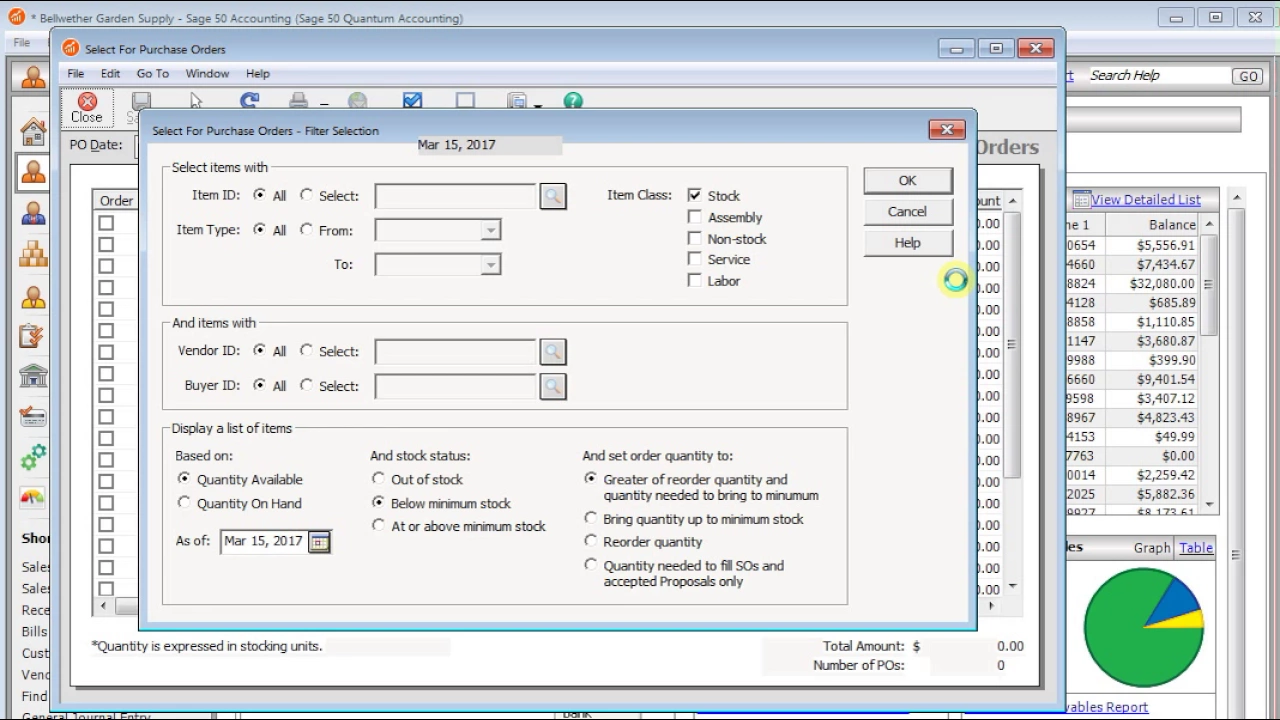1280x720 pixels.
Task: Click Cancel in Filter Selection dialog
Action: coord(907,212)
